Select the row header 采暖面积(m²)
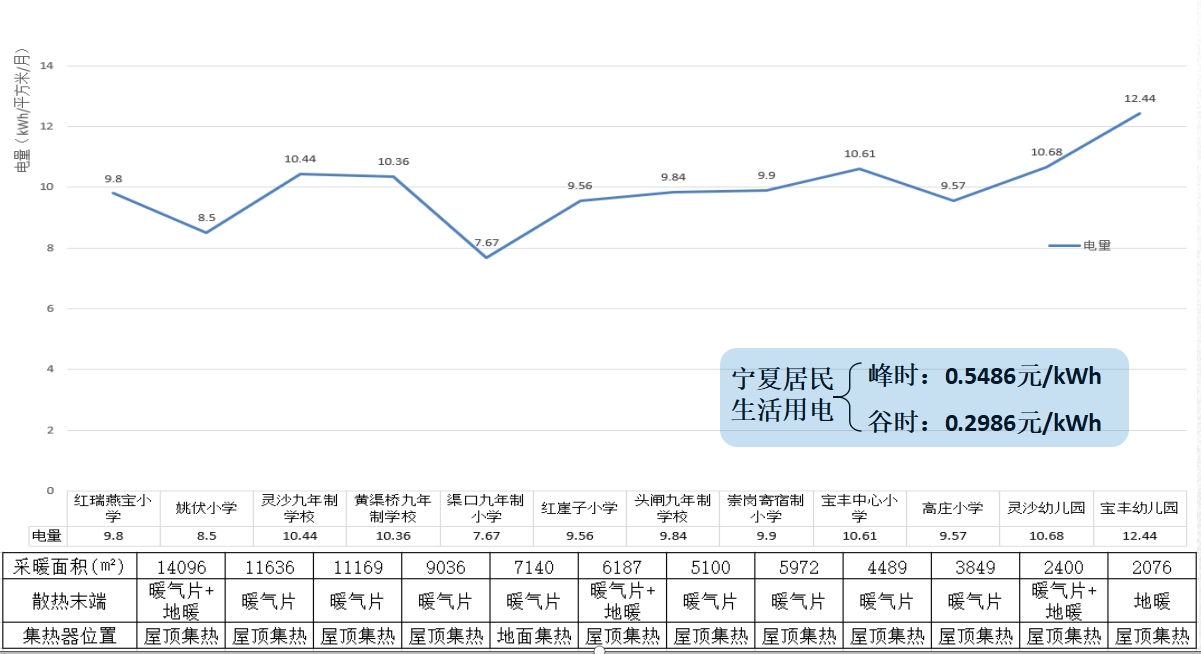1201x654 pixels. tap(69, 566)
